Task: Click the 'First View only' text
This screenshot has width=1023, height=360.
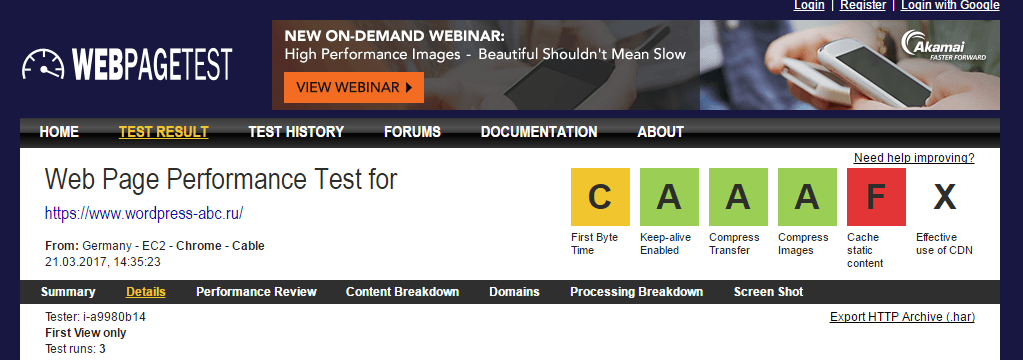Action: [85, 333]
